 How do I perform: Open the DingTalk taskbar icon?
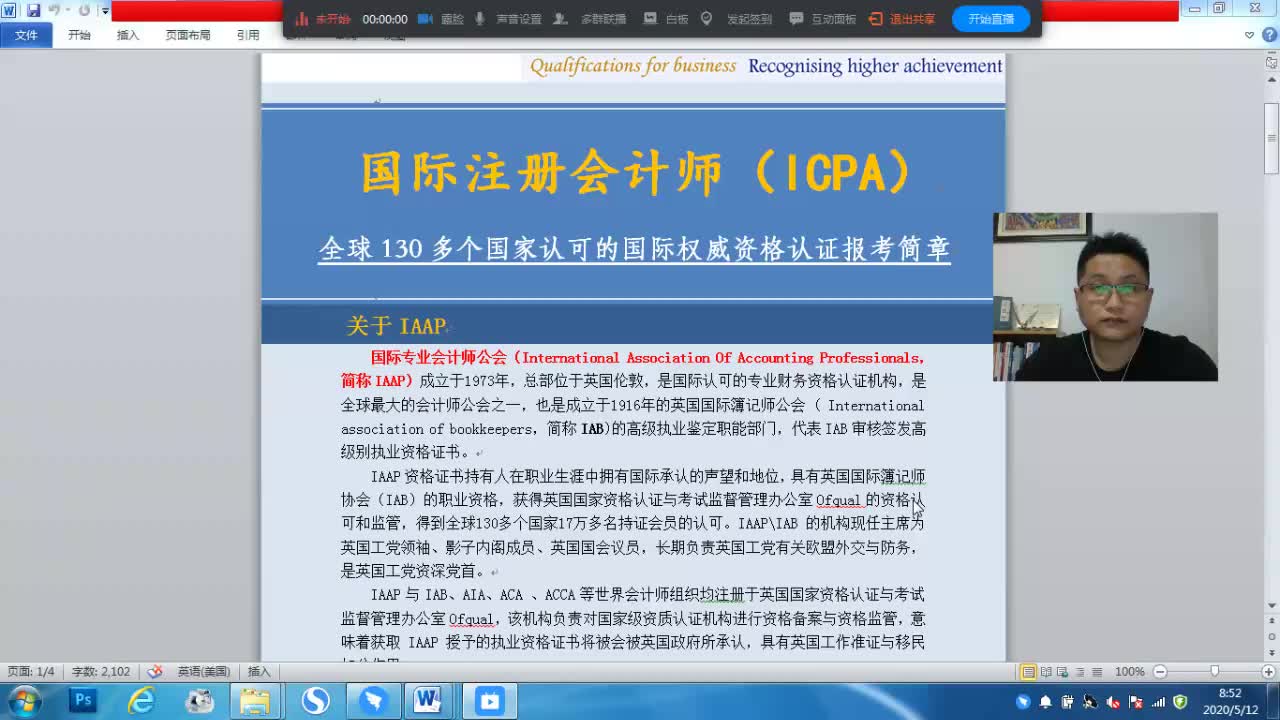pos(373,701)
